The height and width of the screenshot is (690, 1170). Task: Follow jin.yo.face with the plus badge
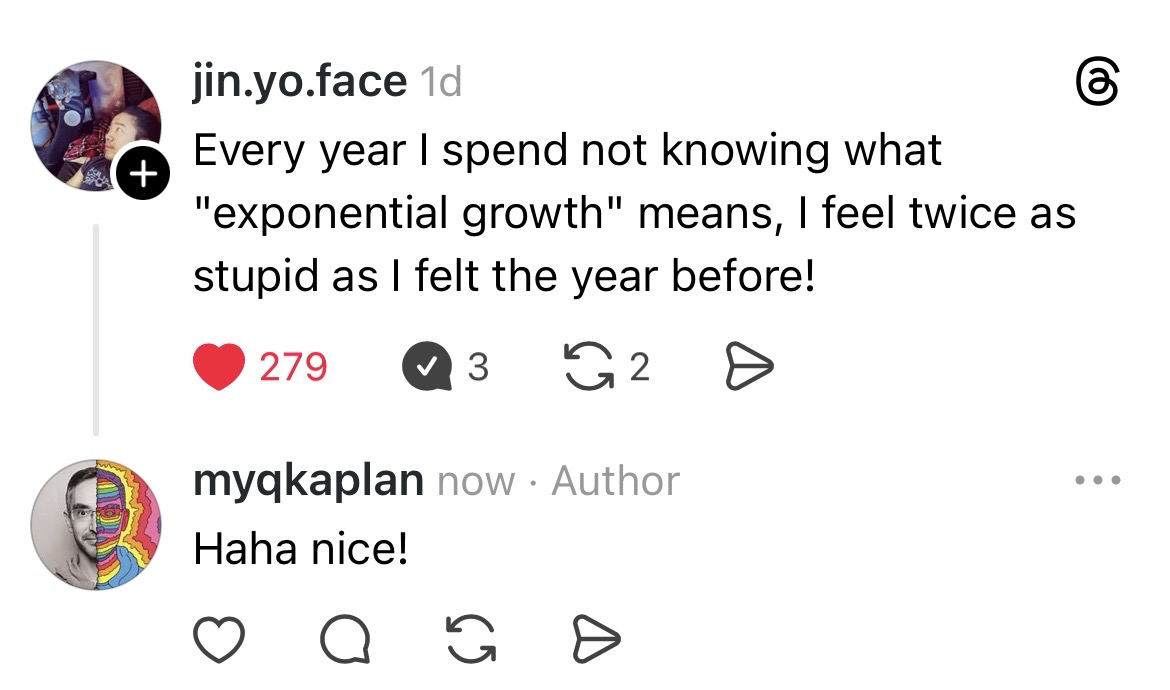(x=144, y=176)
